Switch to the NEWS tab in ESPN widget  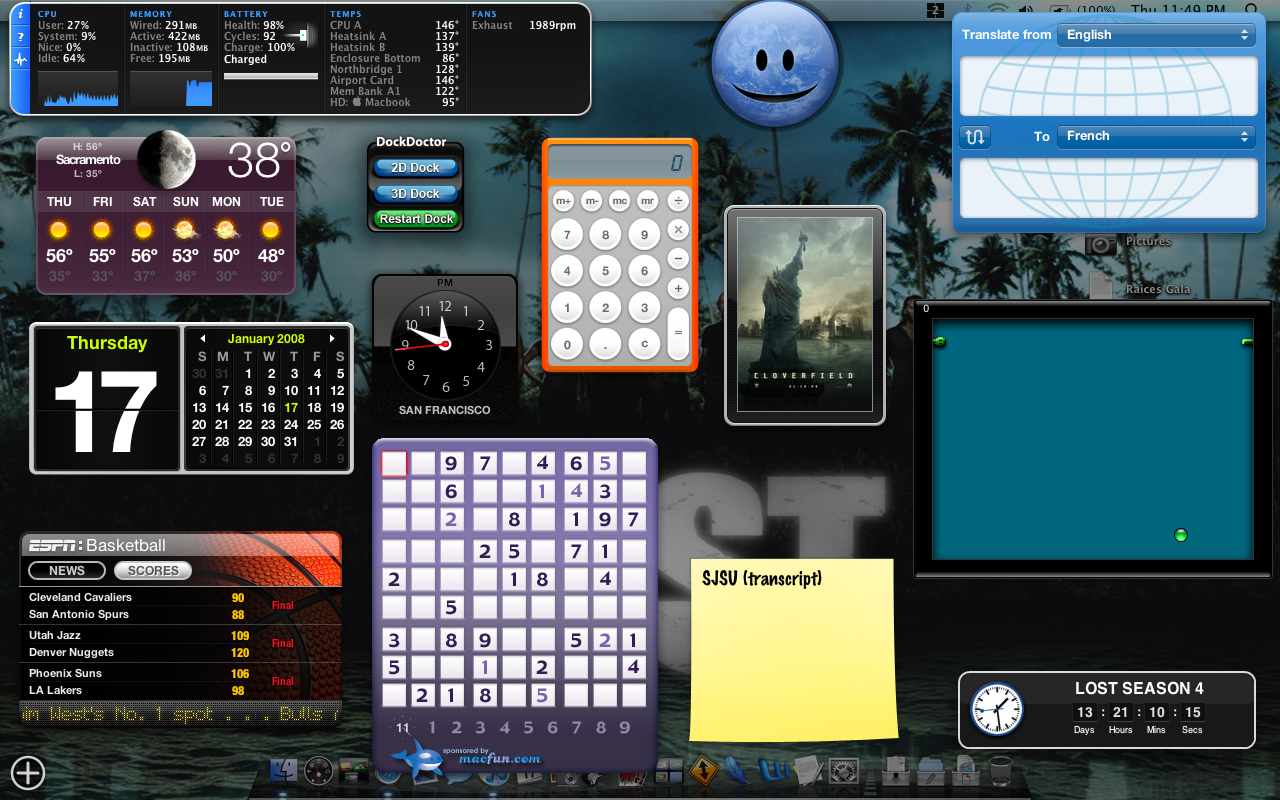tap(67, 570)
